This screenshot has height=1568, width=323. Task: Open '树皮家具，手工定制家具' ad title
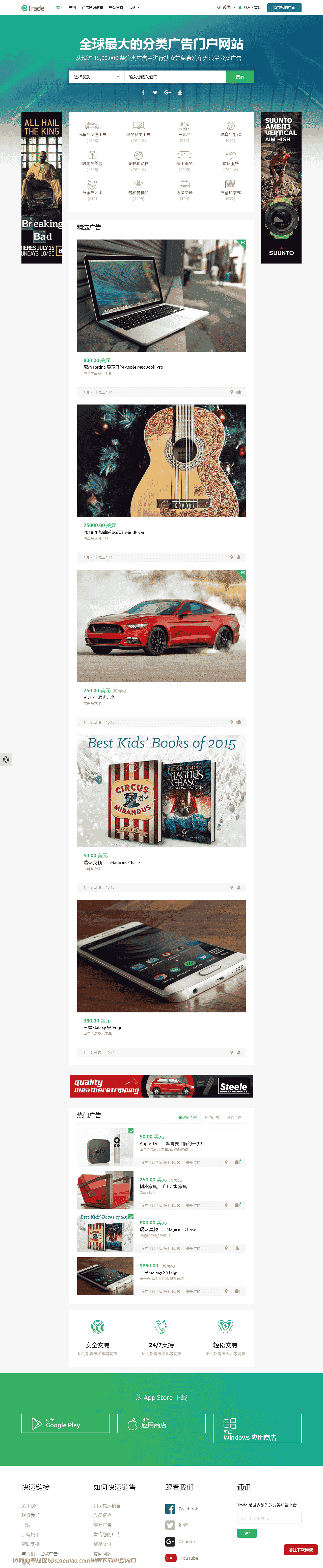pos(163,1186)
